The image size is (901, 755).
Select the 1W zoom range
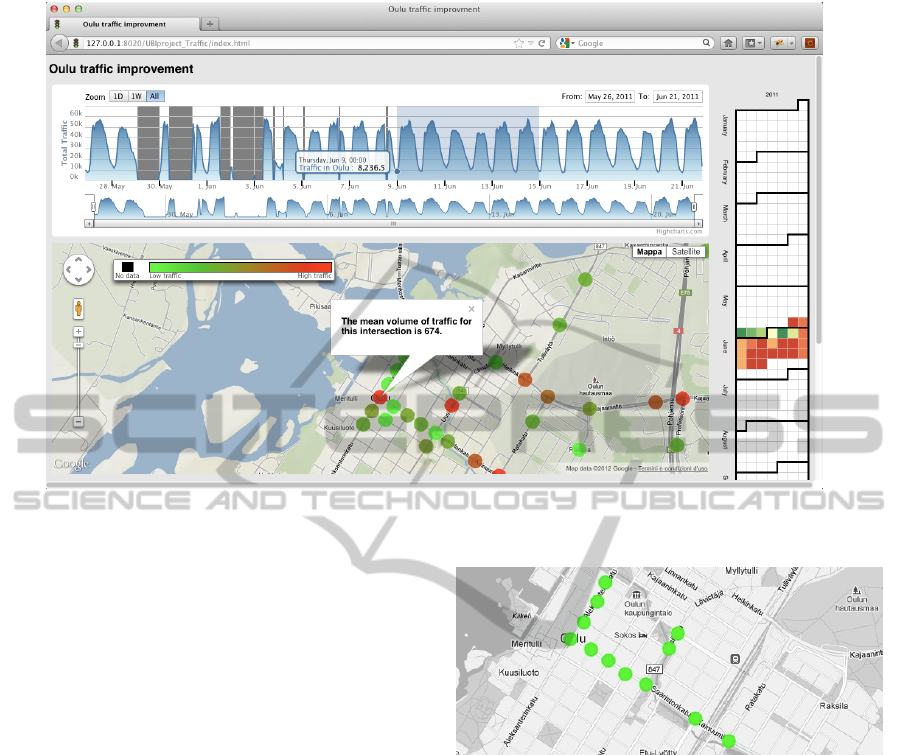[x=136, y=96]
